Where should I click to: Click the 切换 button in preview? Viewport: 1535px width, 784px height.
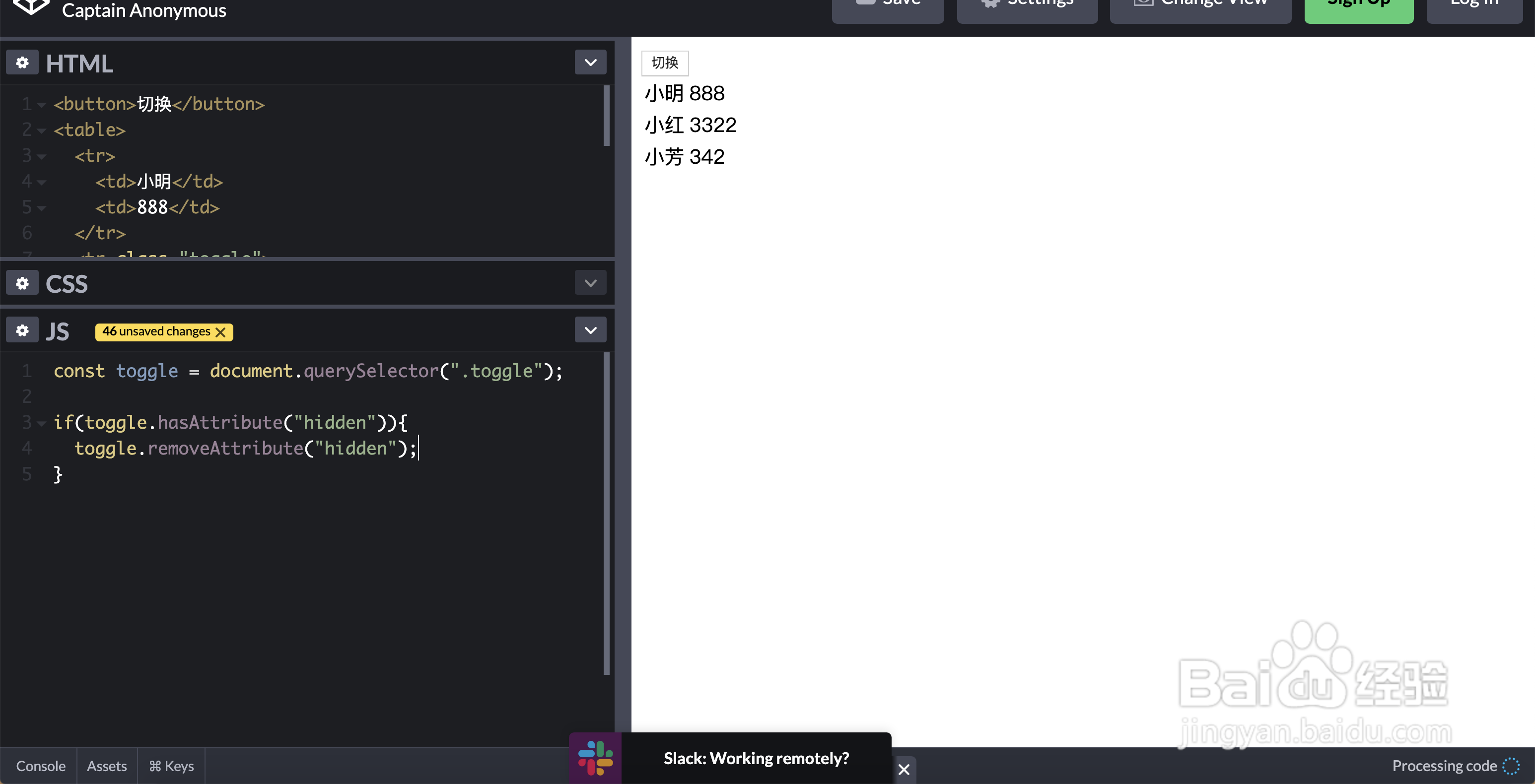[x=664, y=63]
